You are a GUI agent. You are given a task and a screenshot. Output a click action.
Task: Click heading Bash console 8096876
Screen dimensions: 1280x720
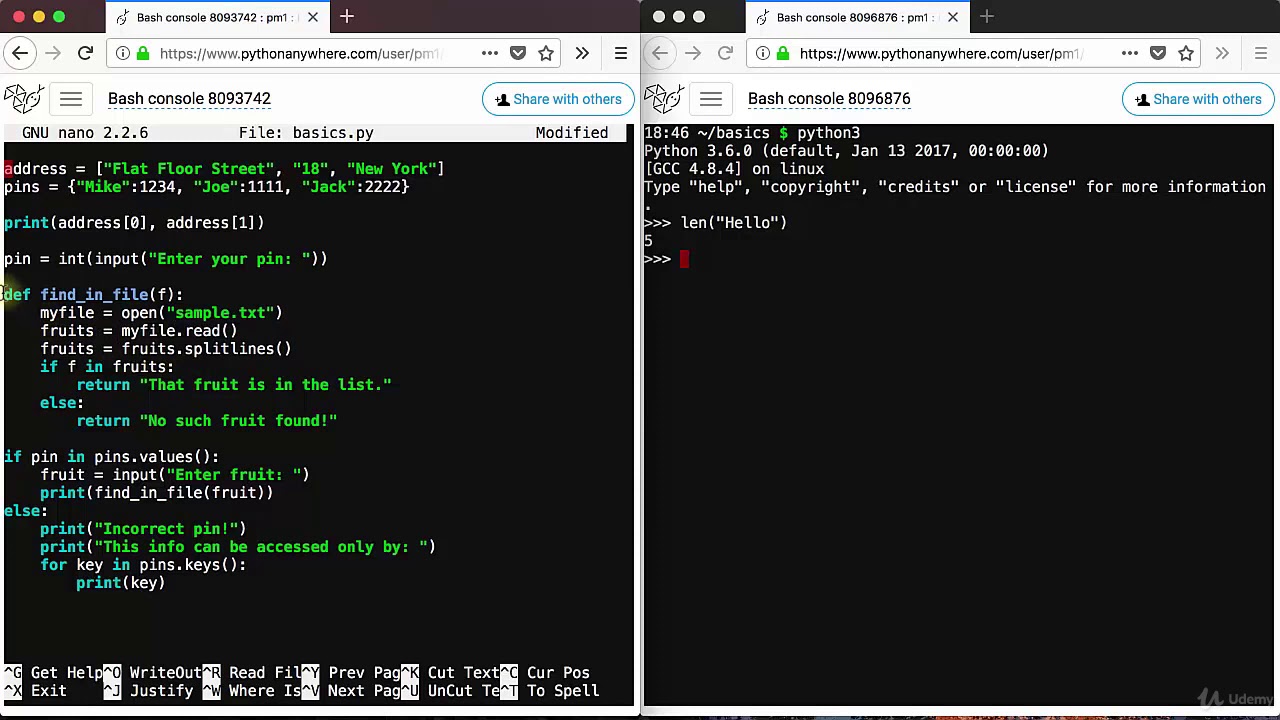[829, 99]
